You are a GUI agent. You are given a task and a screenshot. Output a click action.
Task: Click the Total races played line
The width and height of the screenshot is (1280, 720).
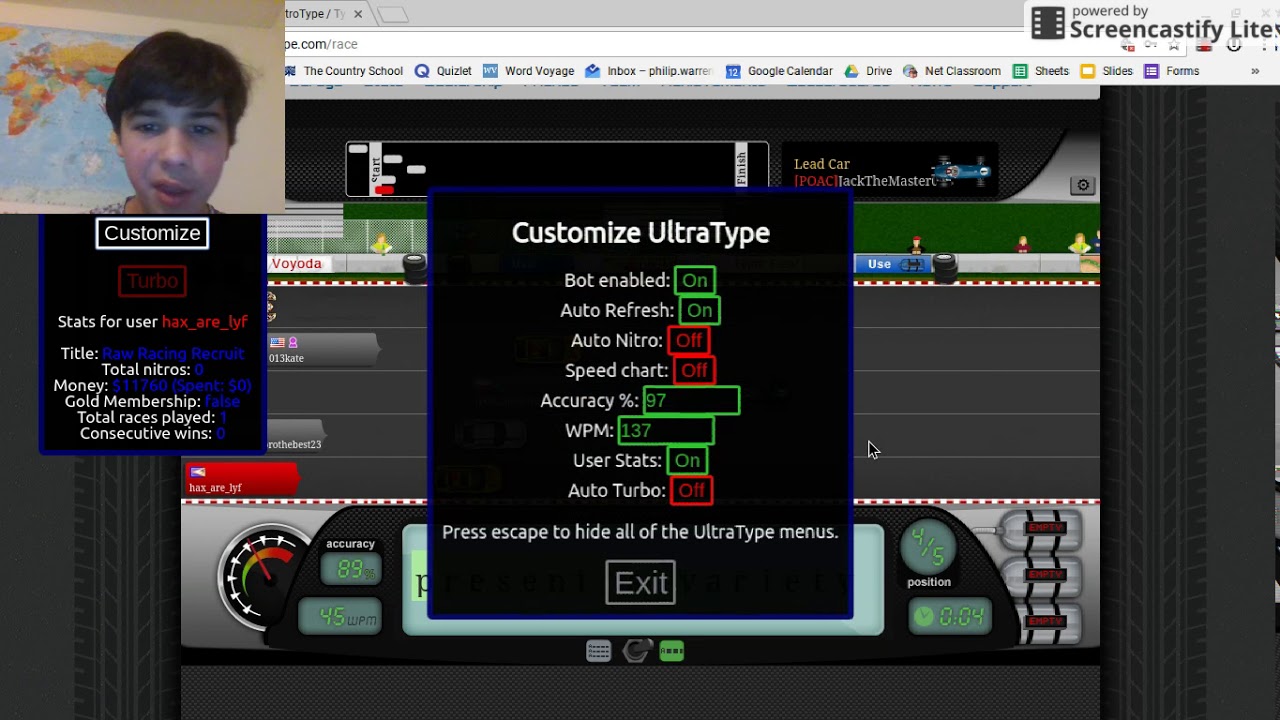coord(152,418)
